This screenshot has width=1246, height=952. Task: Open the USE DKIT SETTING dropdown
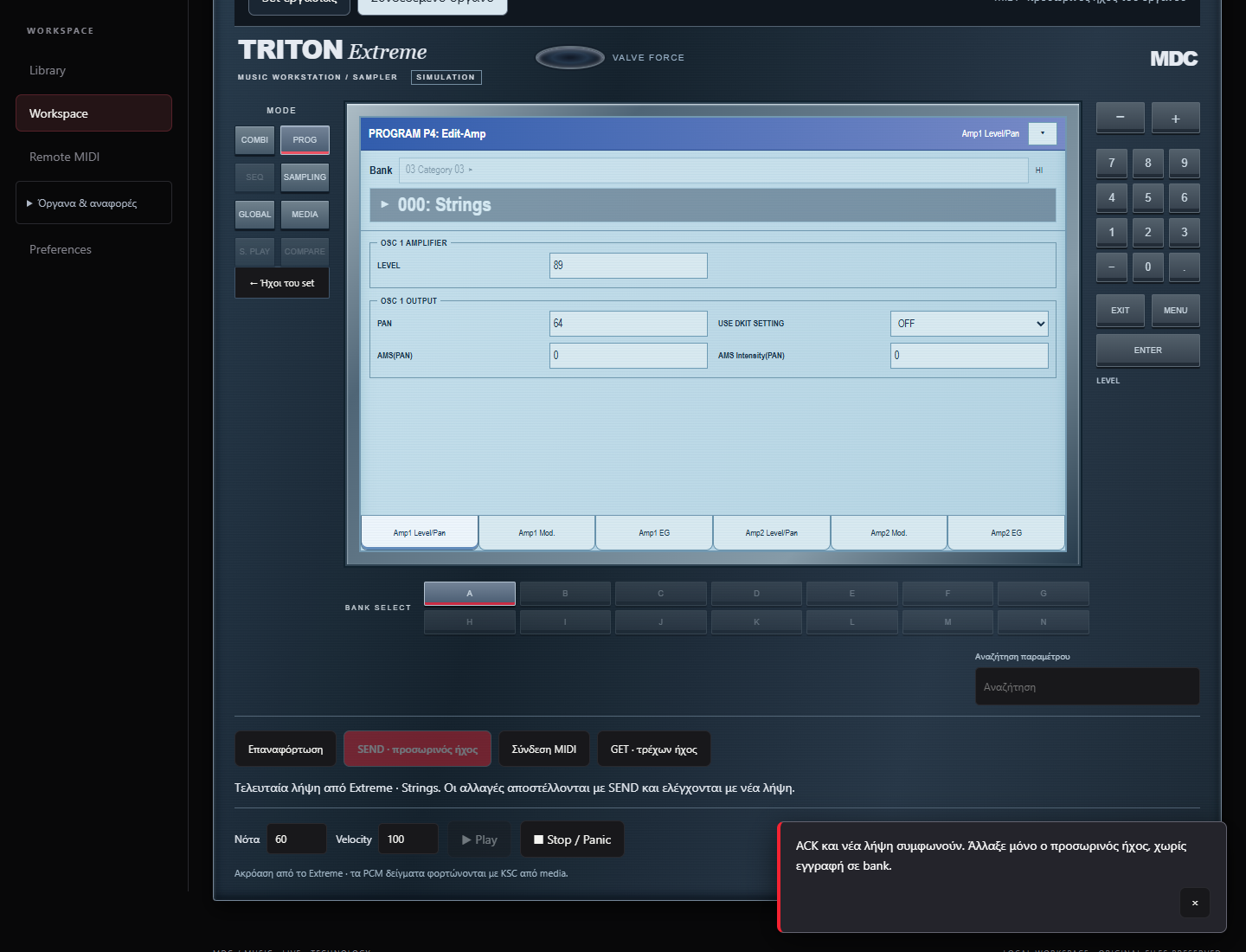tap(969, 324)
